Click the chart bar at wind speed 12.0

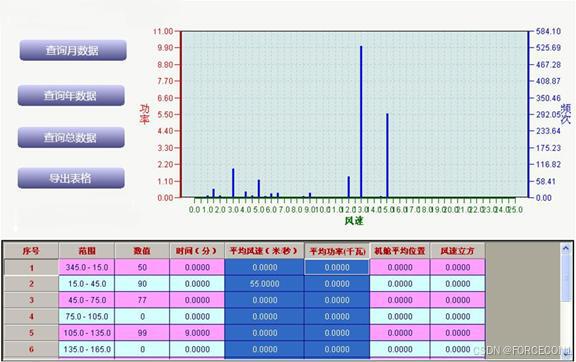pos(349,187)
